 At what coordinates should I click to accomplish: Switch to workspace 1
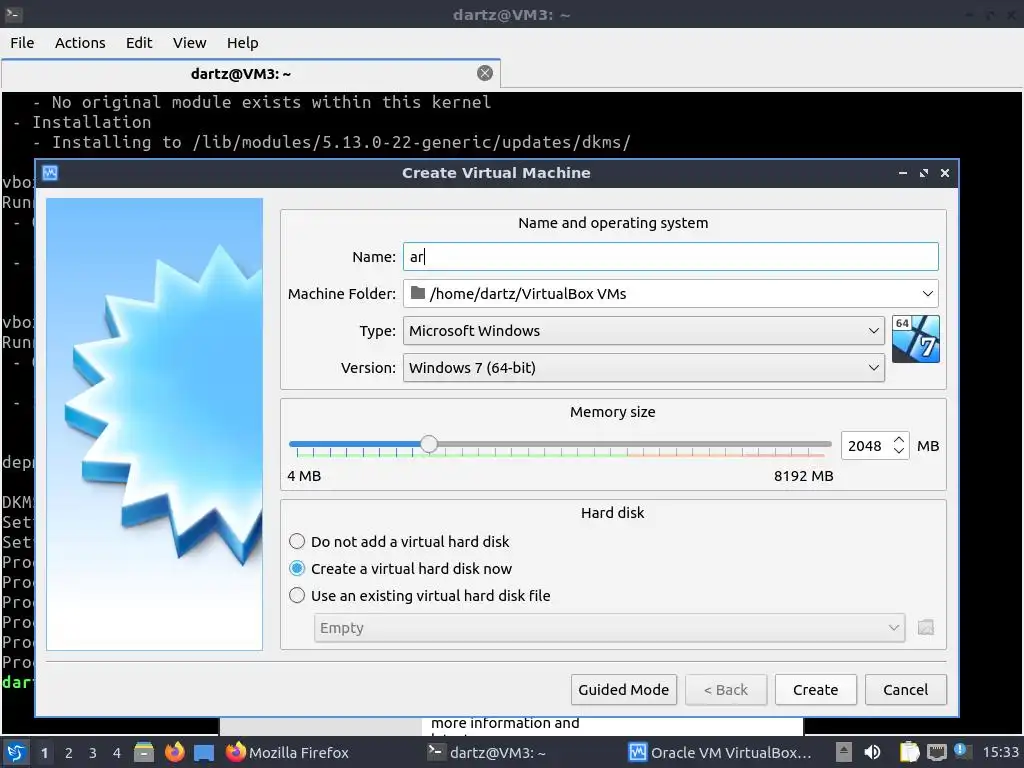(x=44, y=753)
